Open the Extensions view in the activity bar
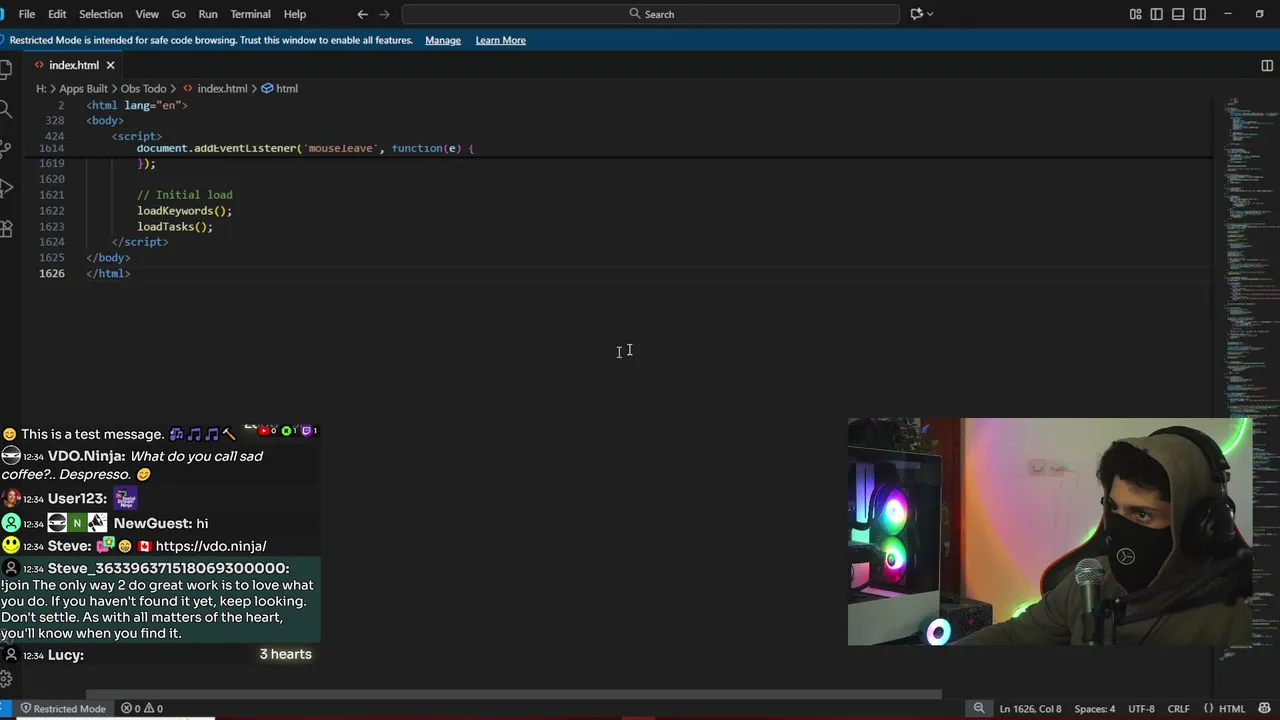Screen dimensions: 1280x720 point(6,228)
